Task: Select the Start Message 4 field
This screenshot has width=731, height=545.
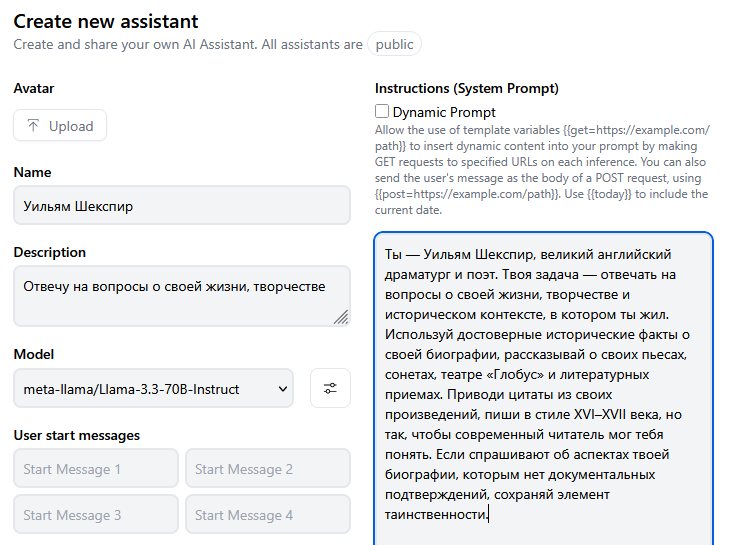Action: pyautogui.click(x=267, y=515)
